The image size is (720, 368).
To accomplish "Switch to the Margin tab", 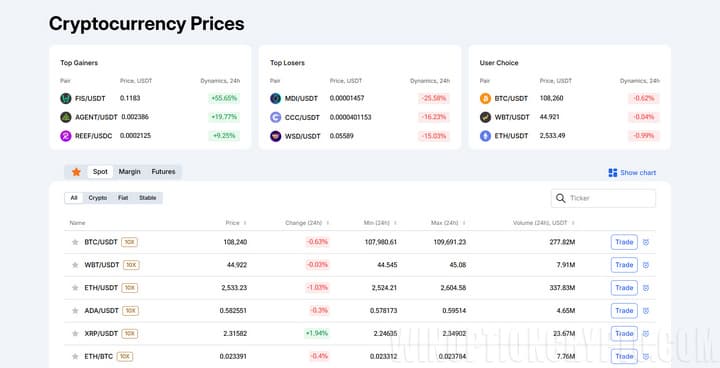I will coord(129,172).
